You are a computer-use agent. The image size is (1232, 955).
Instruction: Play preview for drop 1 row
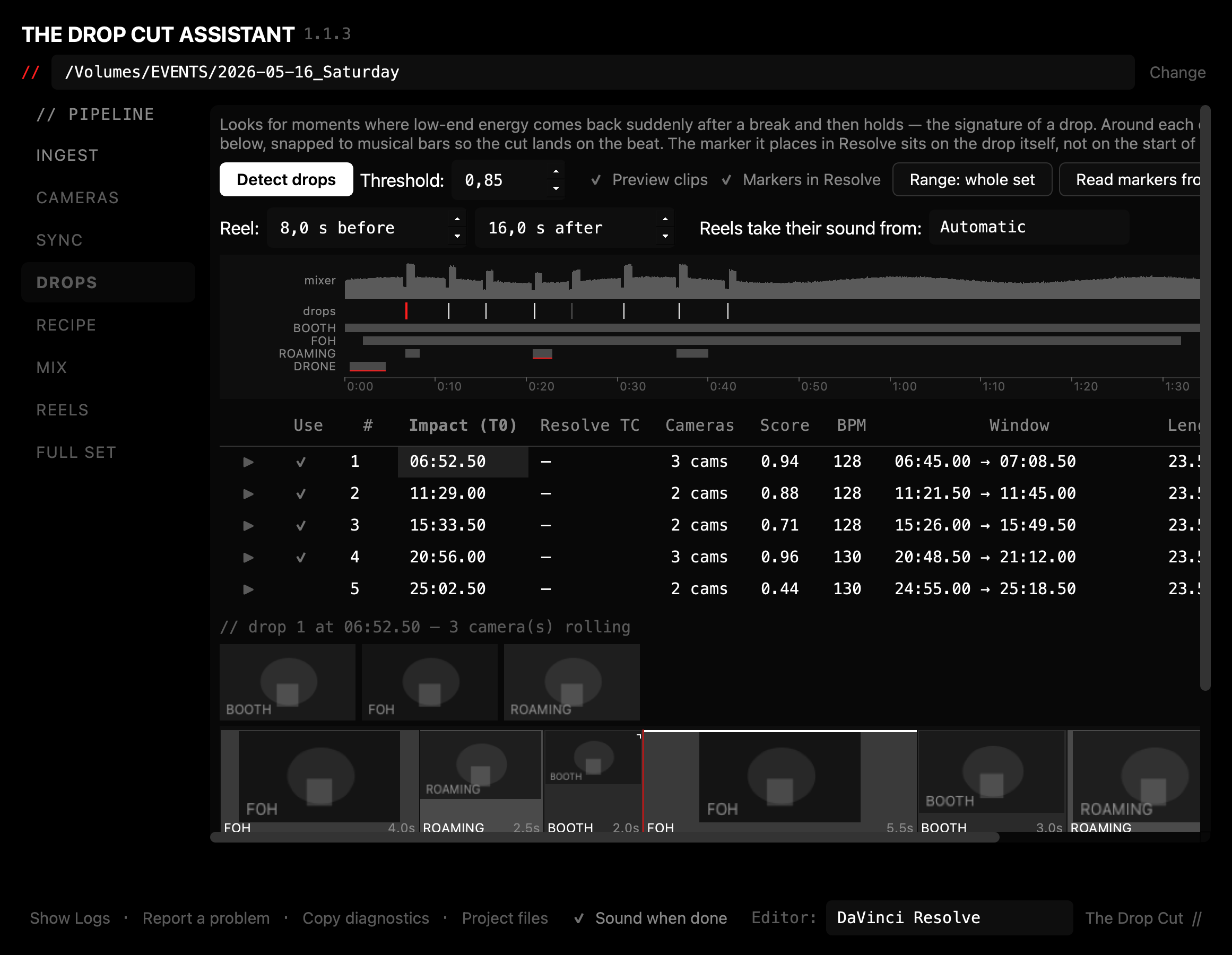coord(248,462)
